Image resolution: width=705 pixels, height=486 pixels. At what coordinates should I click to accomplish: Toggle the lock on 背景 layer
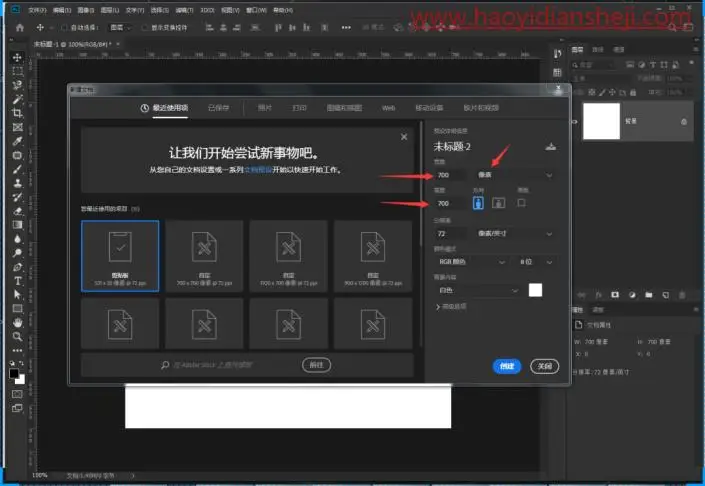[x=684, y=122]
